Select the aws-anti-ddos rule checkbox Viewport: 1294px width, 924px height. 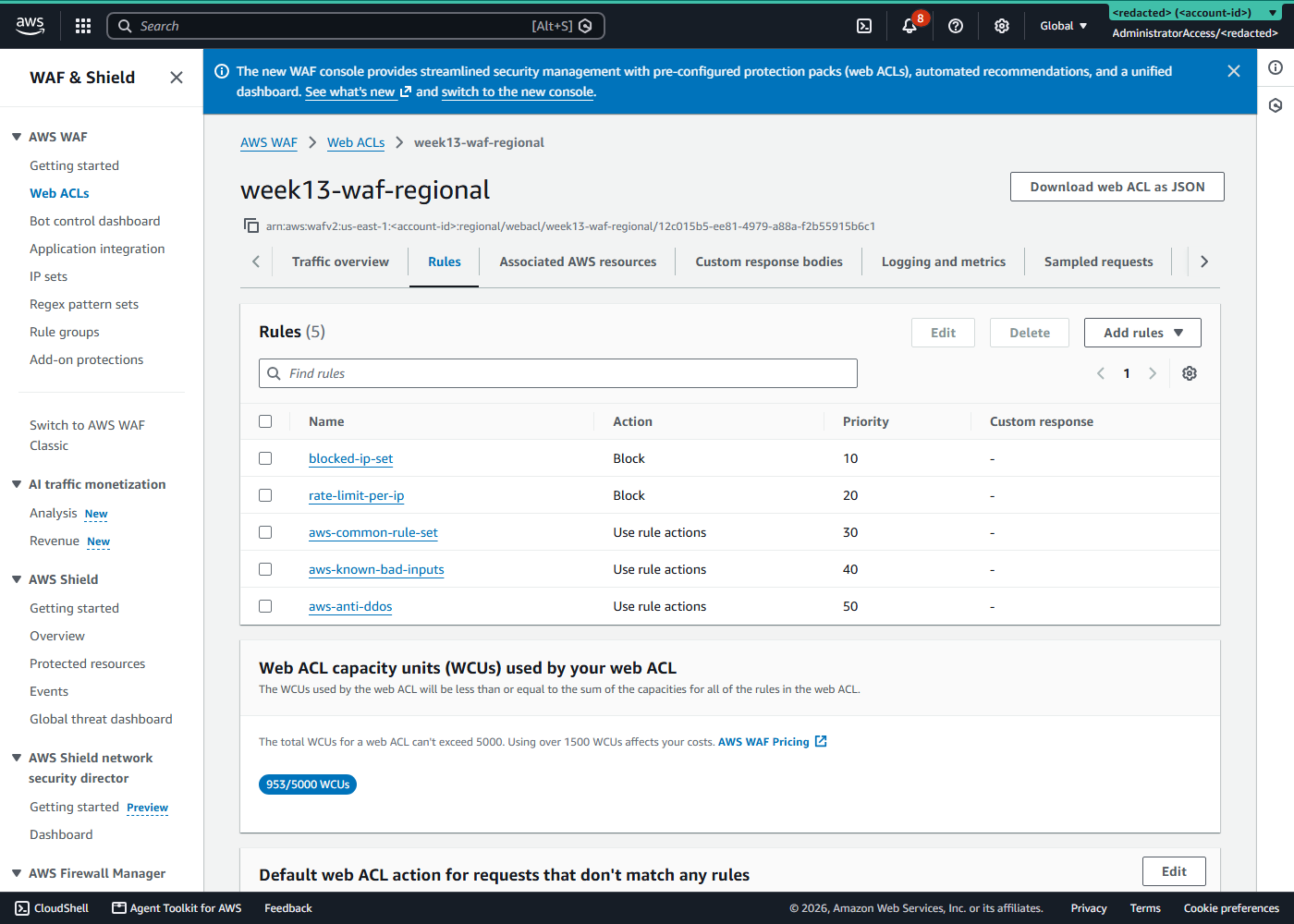pyautogui.click(x=265, y=606)
